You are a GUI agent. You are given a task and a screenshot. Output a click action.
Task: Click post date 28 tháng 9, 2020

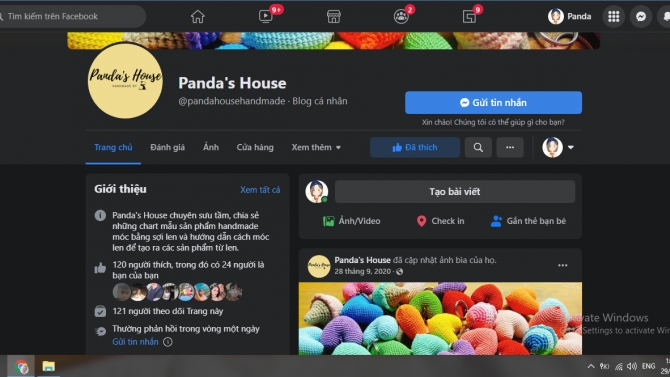[362, 271]
